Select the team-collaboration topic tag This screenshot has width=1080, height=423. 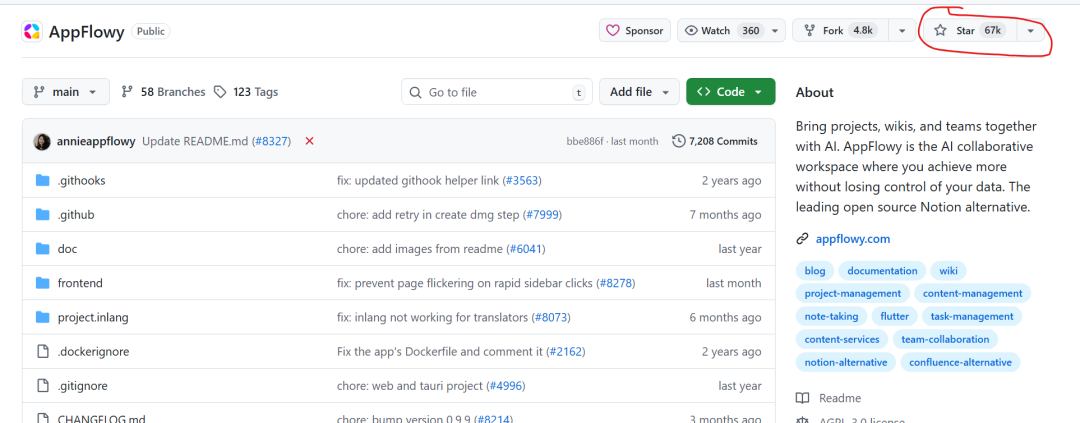pos(945,339)
